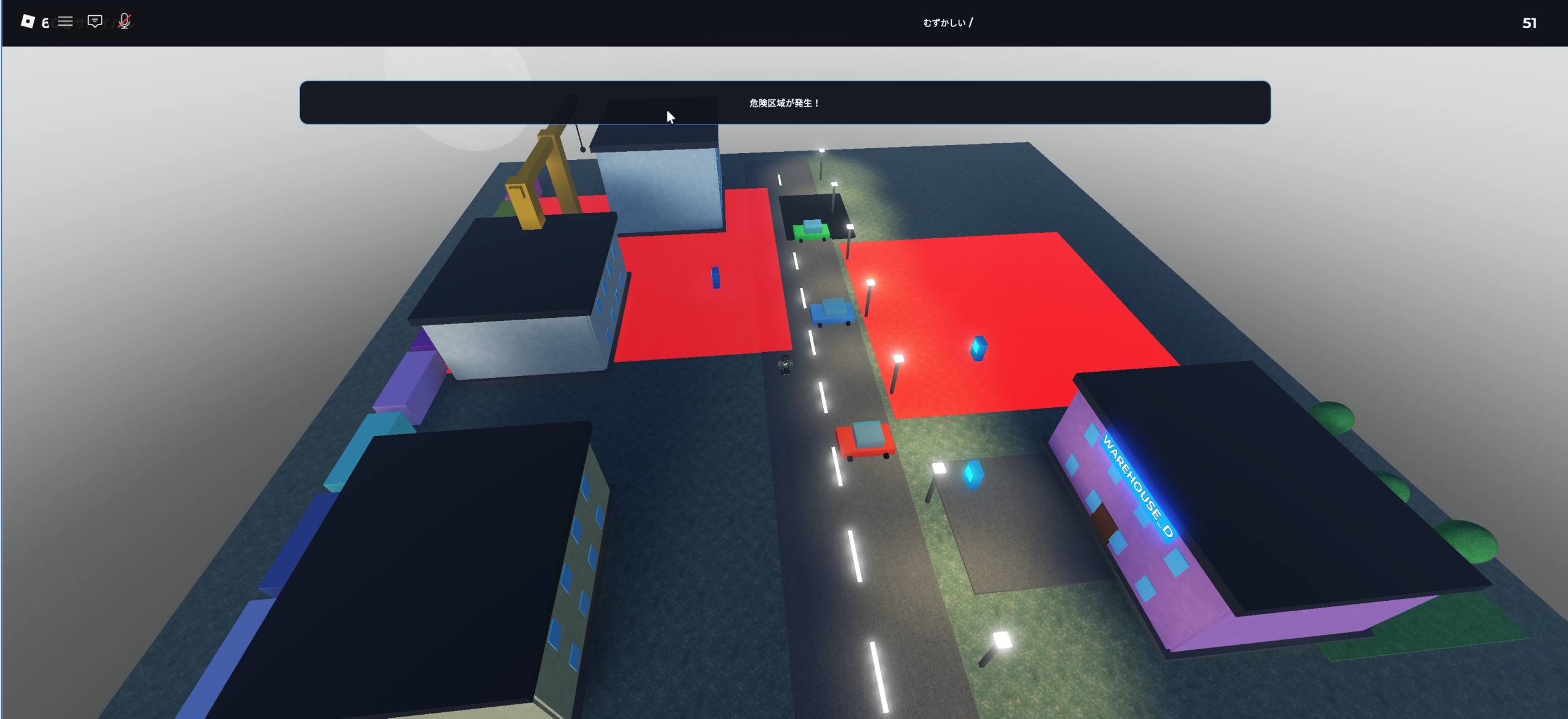
Task: Open the chat bubble icon
Action: (x=95, y=21)
